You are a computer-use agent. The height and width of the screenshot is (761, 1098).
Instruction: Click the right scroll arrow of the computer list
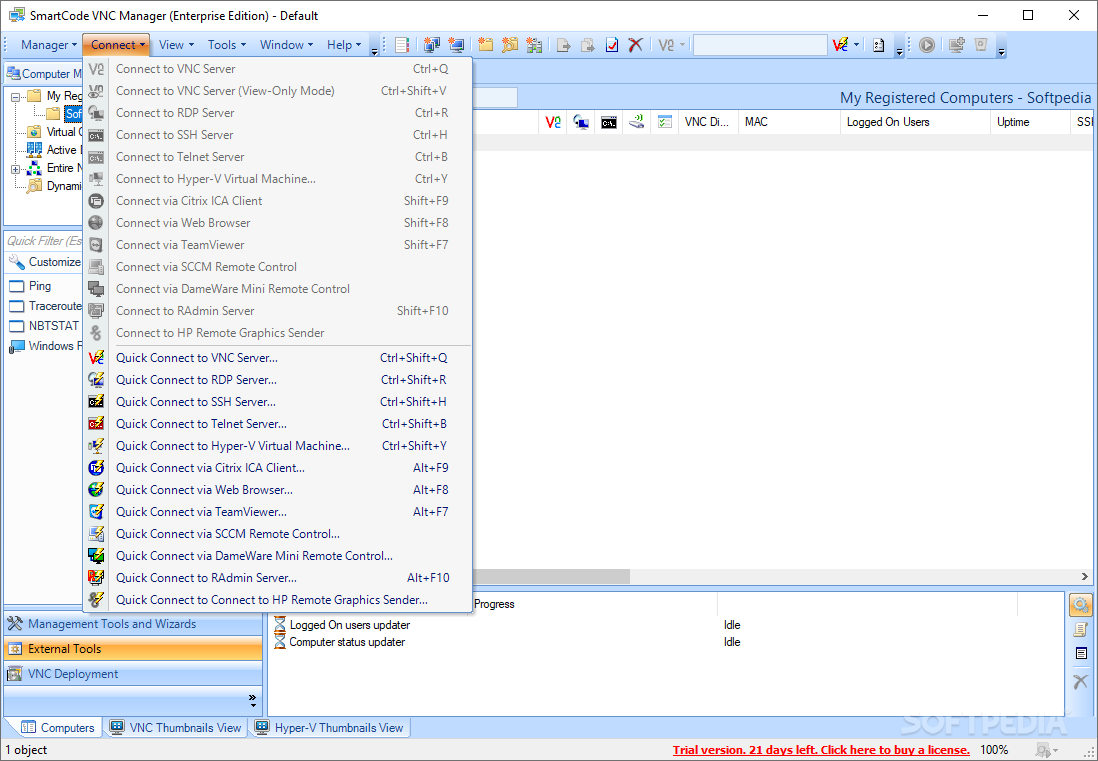click(x=1085, y=576)
